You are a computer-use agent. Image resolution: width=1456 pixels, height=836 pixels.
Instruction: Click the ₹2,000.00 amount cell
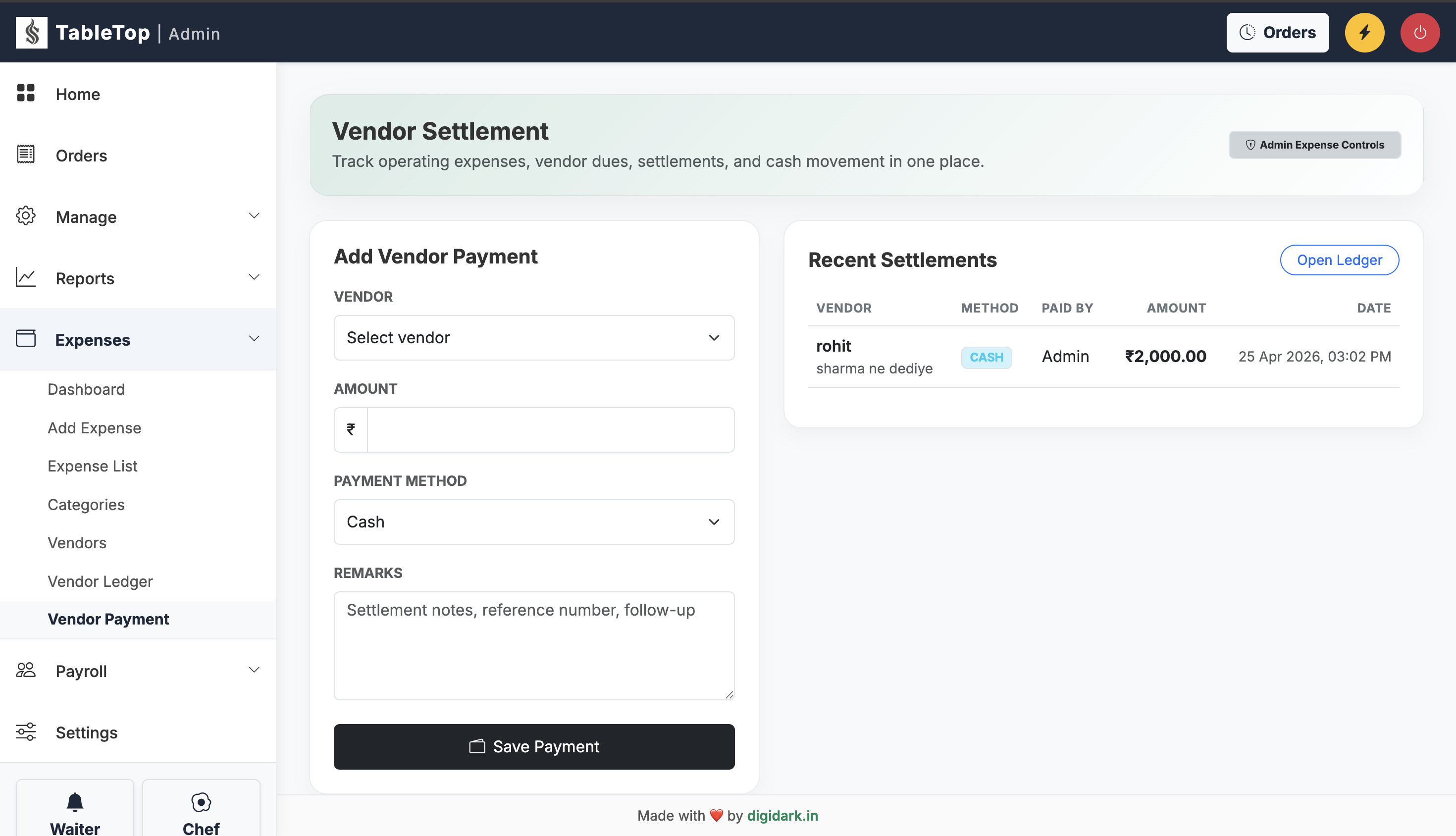point(1165,356)
